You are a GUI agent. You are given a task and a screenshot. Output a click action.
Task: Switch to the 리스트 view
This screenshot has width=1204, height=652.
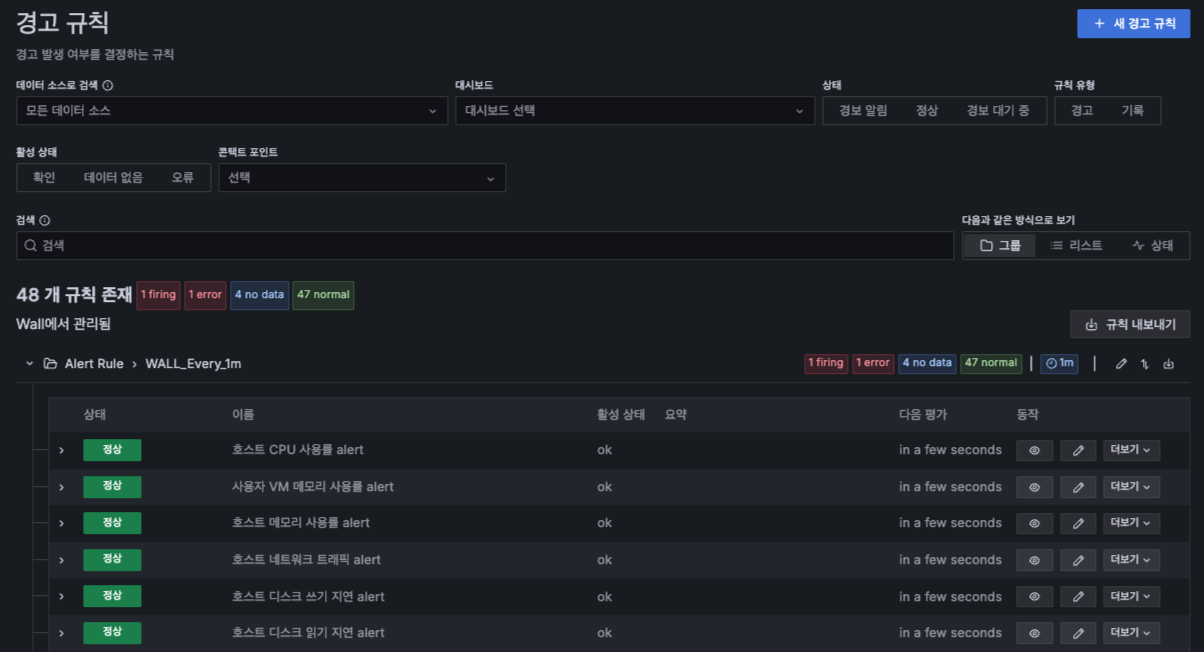tap(1076, 246)
